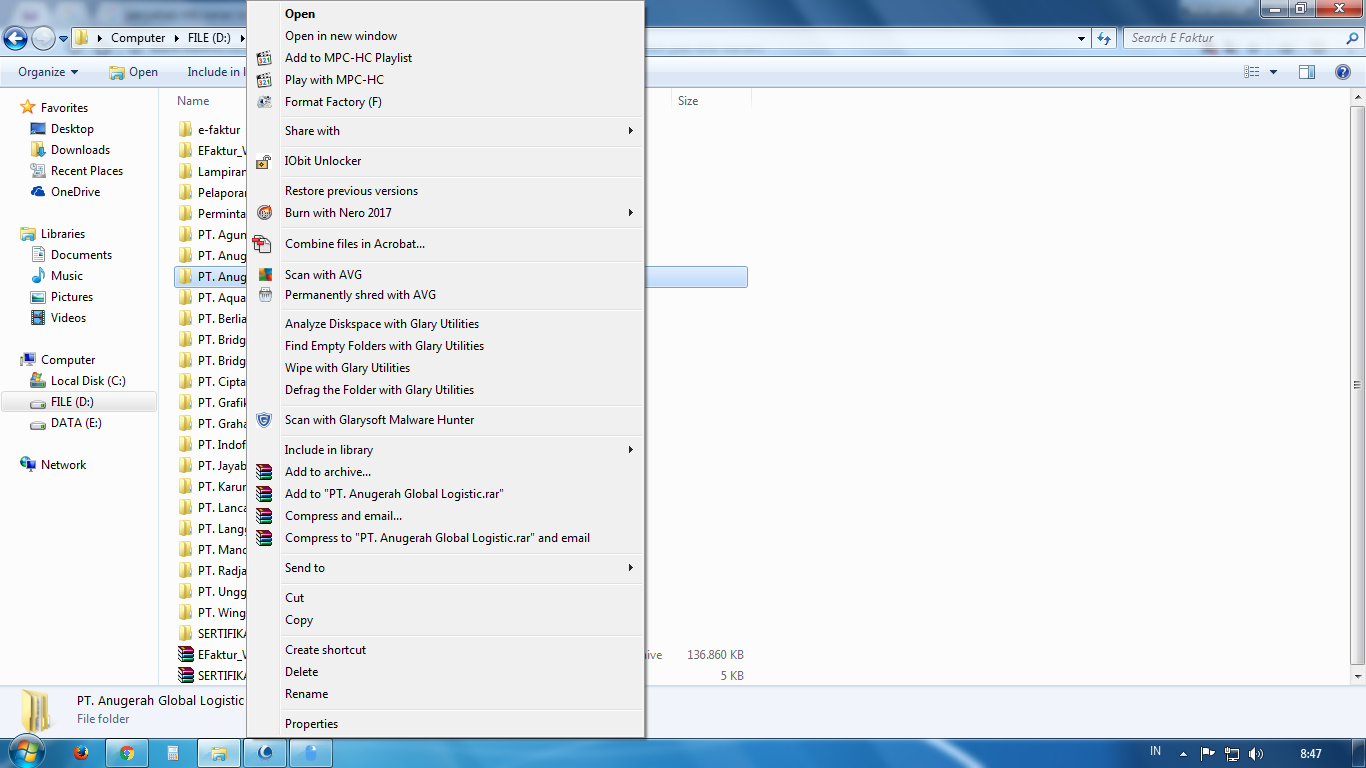Viewport: 1366px width, 768px height.
Task: Click the Back navigation arrow
Action: click(15, 39)
